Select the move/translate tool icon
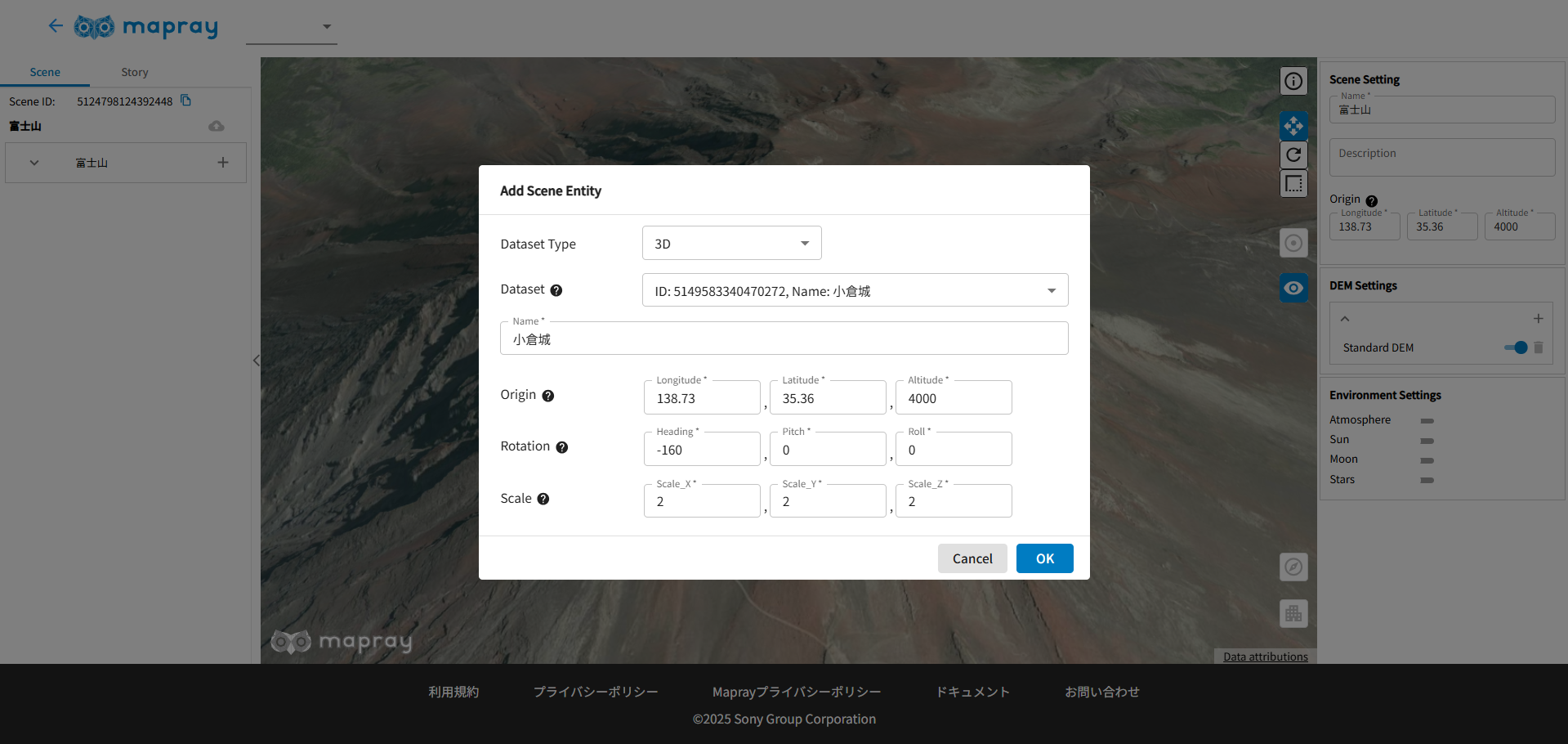1568x744 pixels. 1293,126
